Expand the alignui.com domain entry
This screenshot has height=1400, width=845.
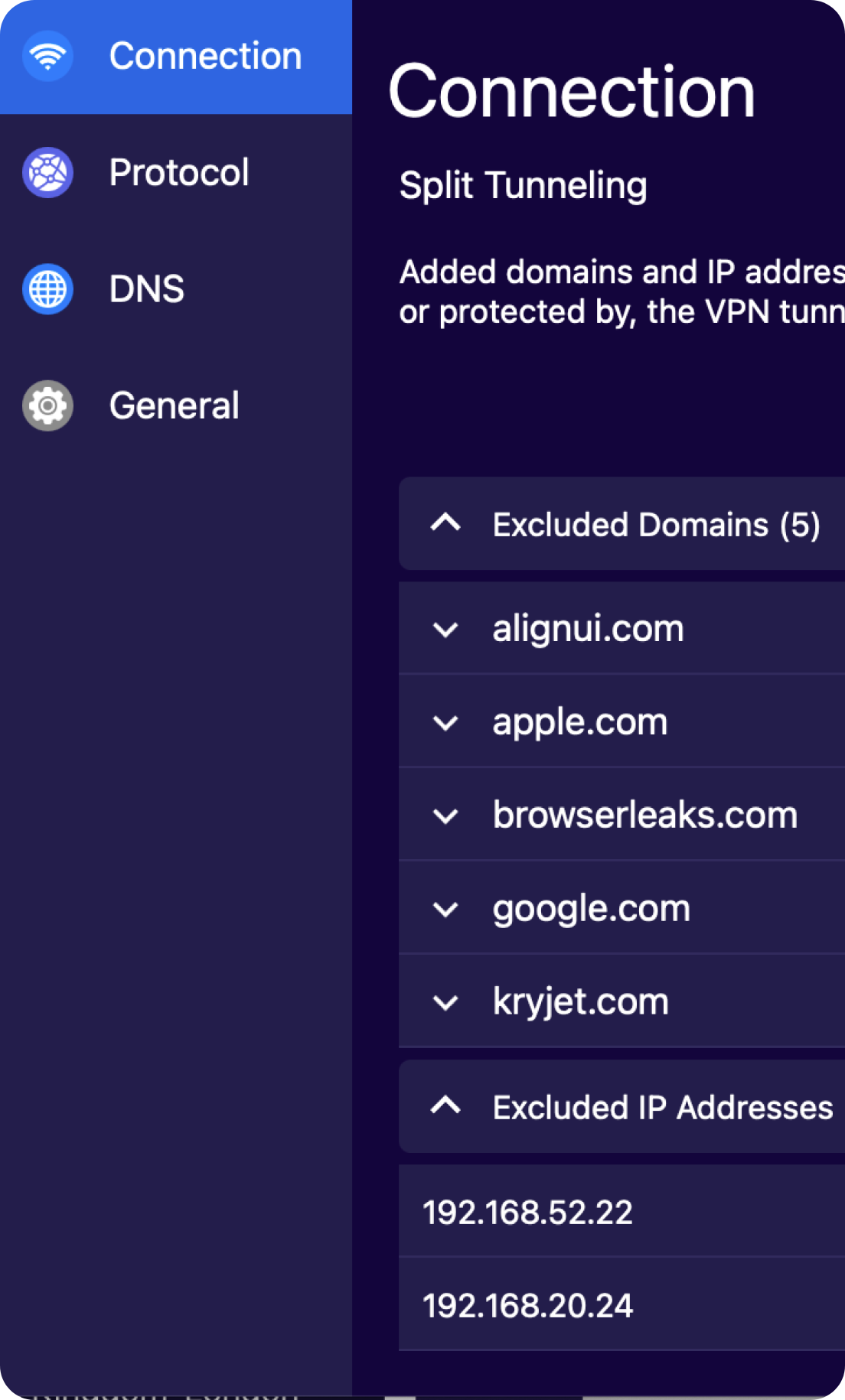(446, 628)
